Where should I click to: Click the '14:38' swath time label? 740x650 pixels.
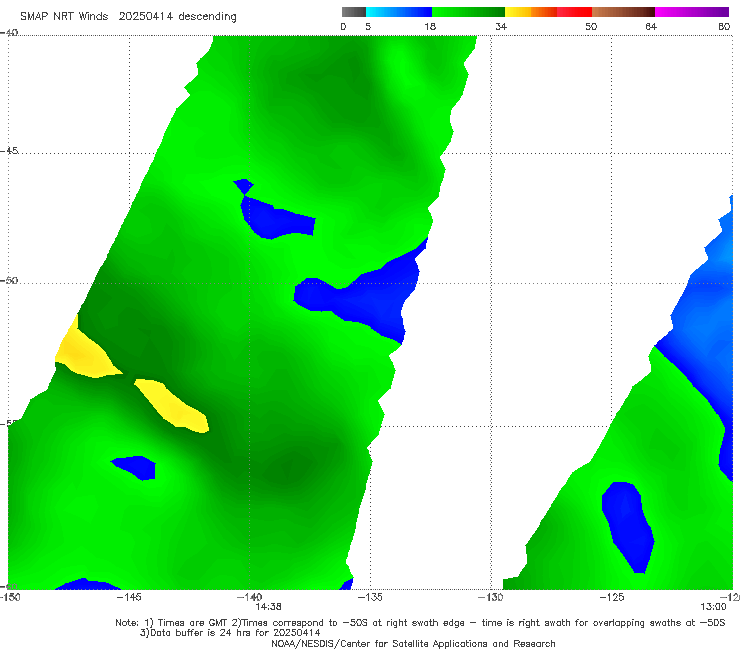pyautogui.click(x=269, y=606)
